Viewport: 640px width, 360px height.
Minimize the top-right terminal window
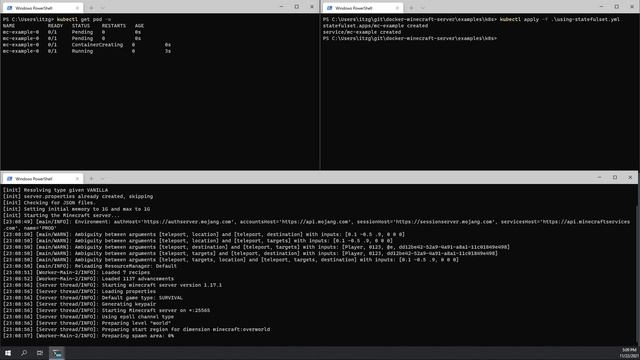tap(601, 7)
